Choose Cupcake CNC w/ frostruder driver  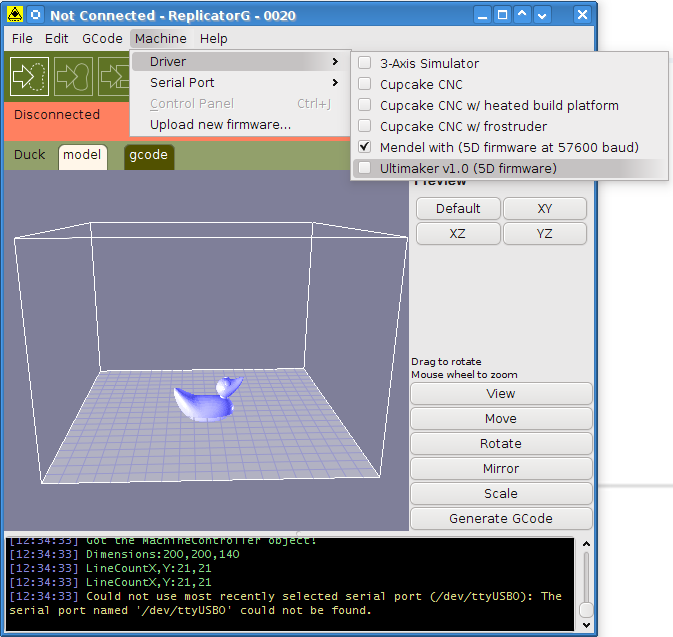pos(509,126)
